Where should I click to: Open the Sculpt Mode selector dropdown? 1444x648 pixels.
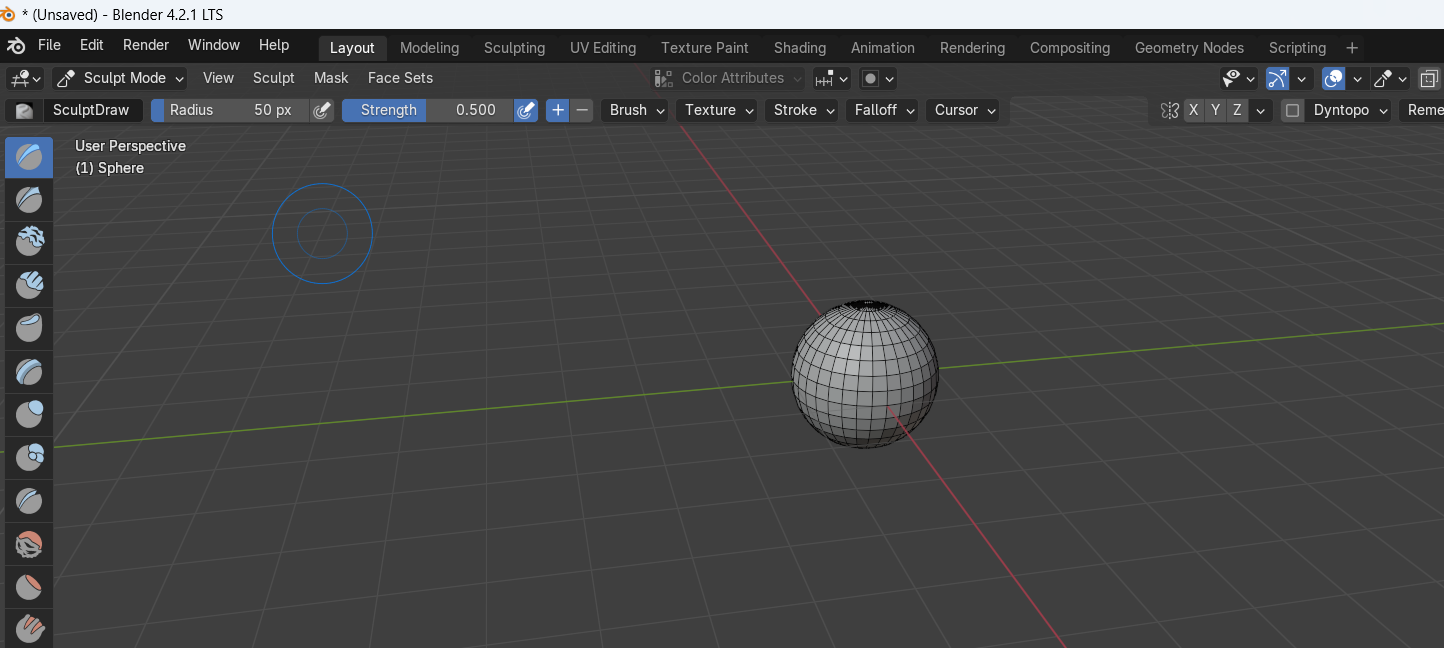[x=120, y=78]
